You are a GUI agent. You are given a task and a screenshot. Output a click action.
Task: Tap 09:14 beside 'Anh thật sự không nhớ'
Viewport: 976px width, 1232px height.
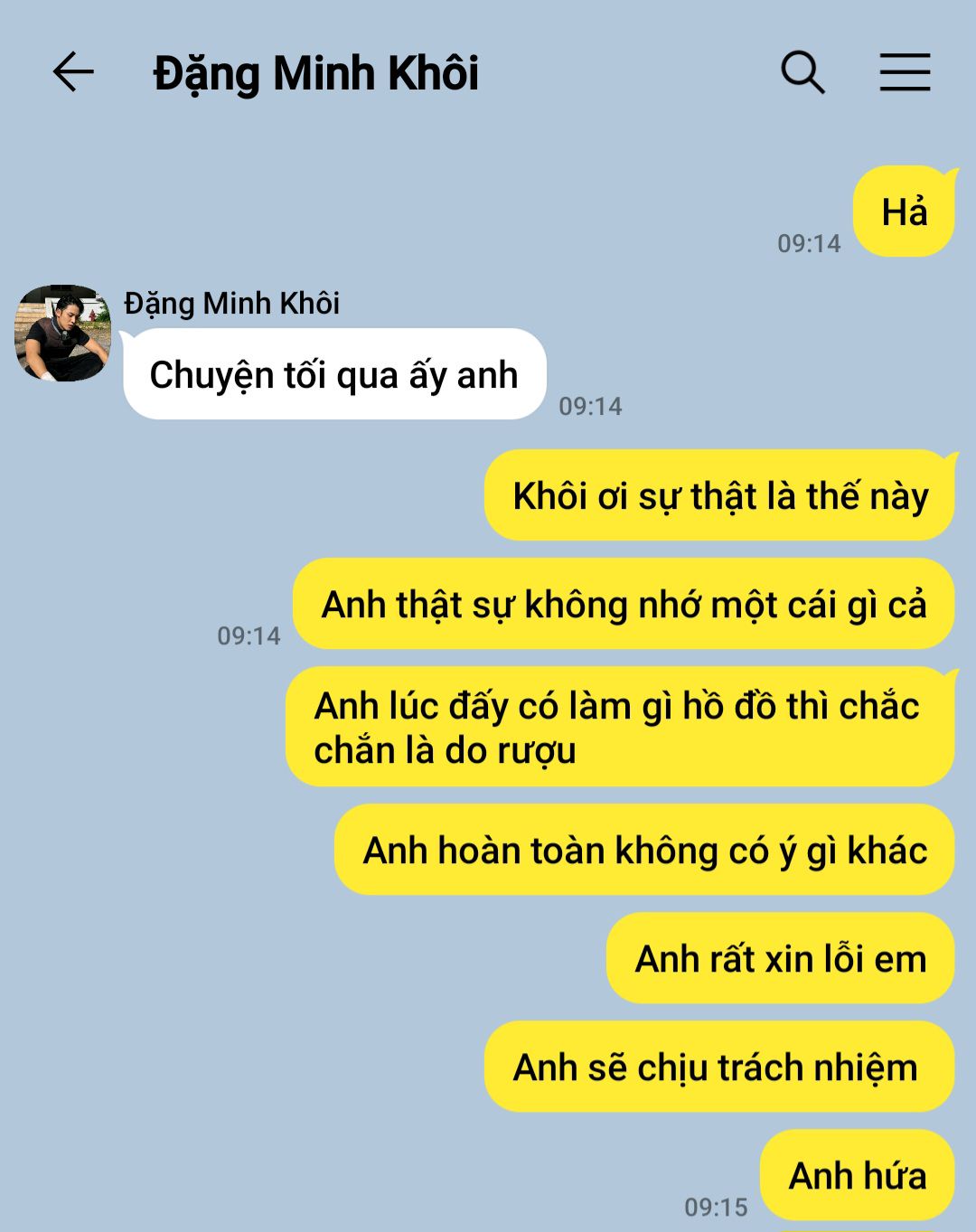[x=249, y=635]
